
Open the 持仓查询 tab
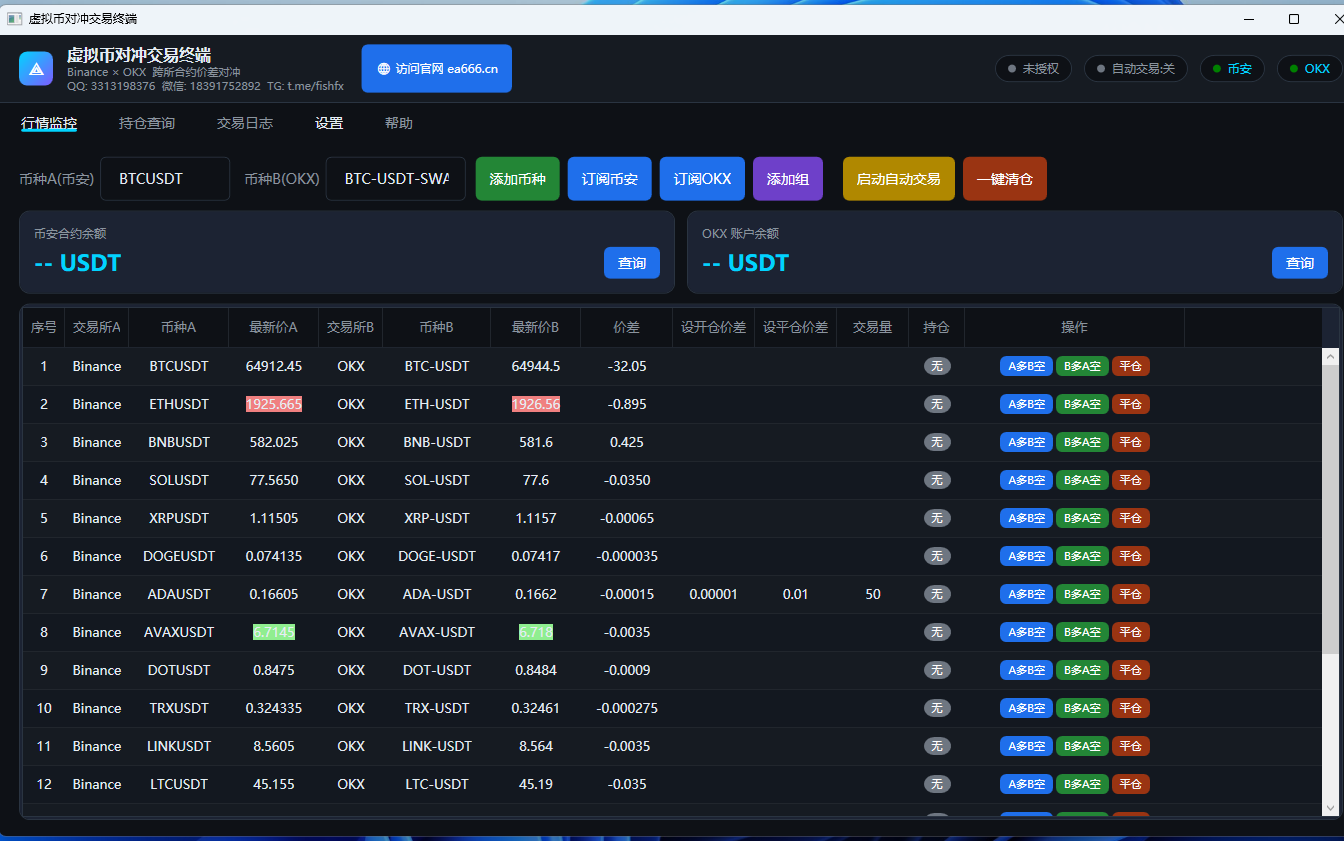coord(147,124)
